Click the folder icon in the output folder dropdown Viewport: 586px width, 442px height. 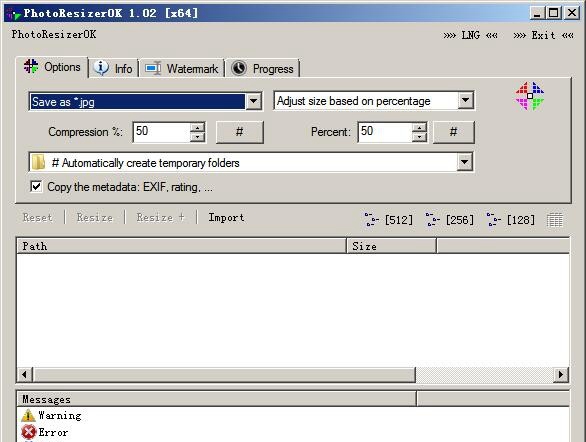click(x=38, y=163)
